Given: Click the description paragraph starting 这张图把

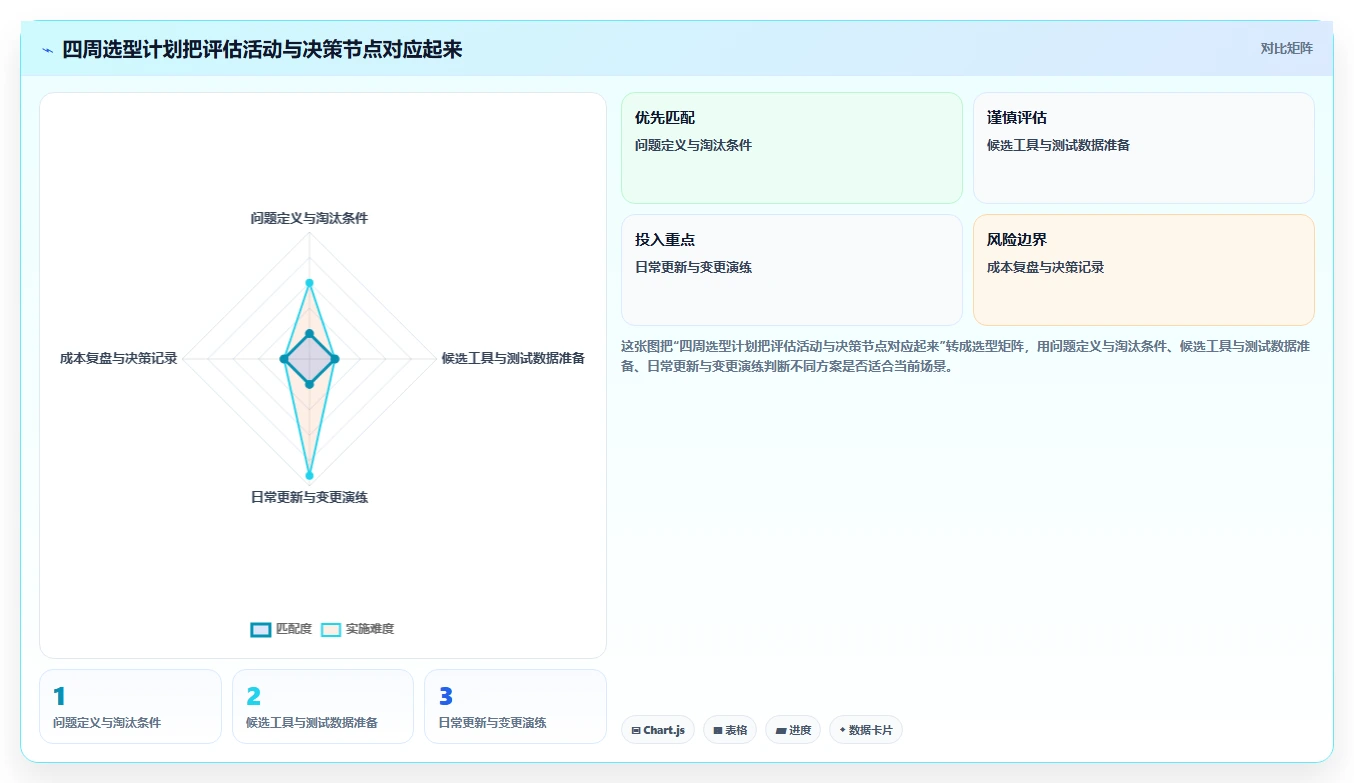Looking at the screenshot, I should click(967, 356).
